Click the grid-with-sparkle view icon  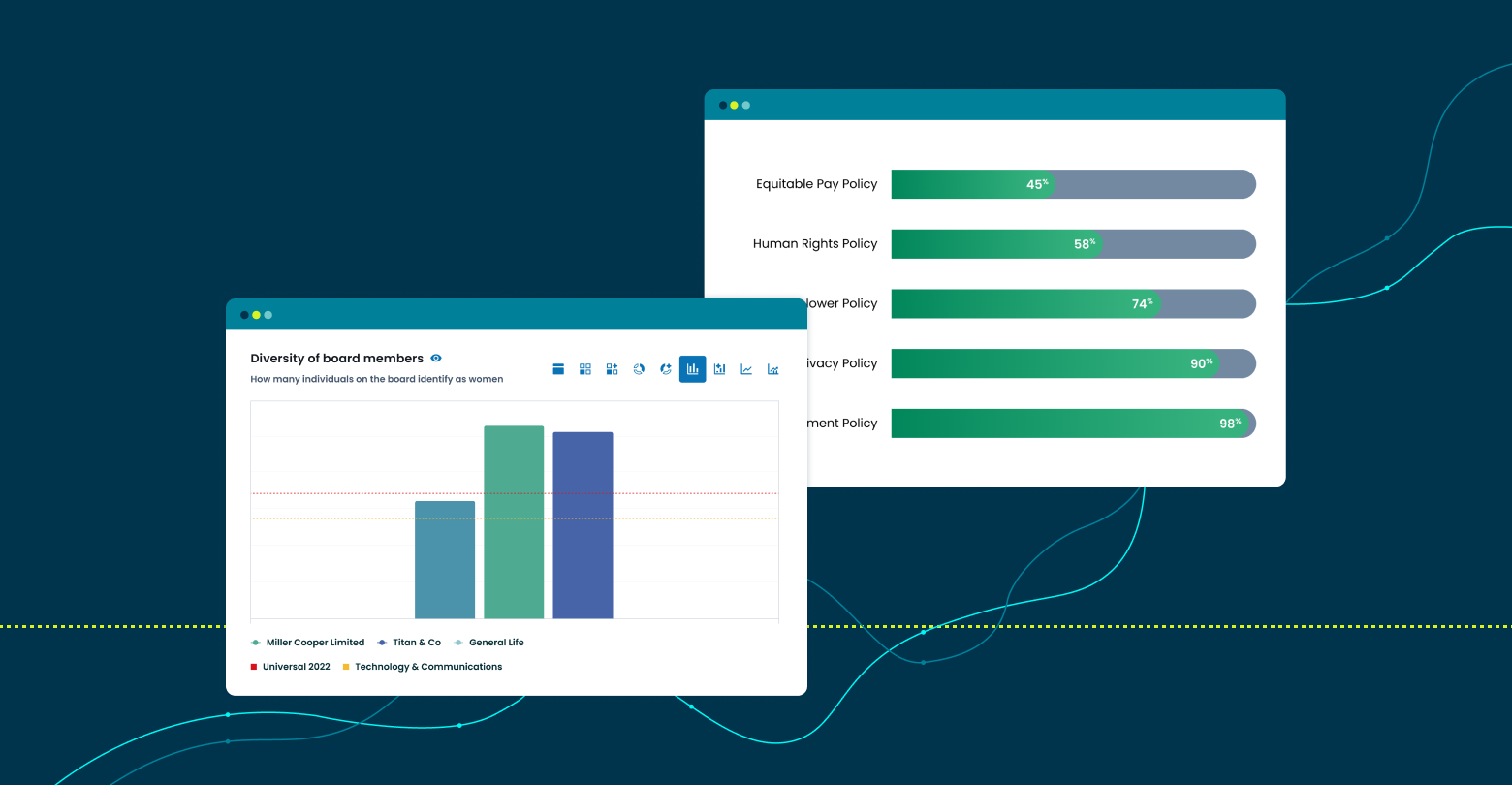click(613, 369)
